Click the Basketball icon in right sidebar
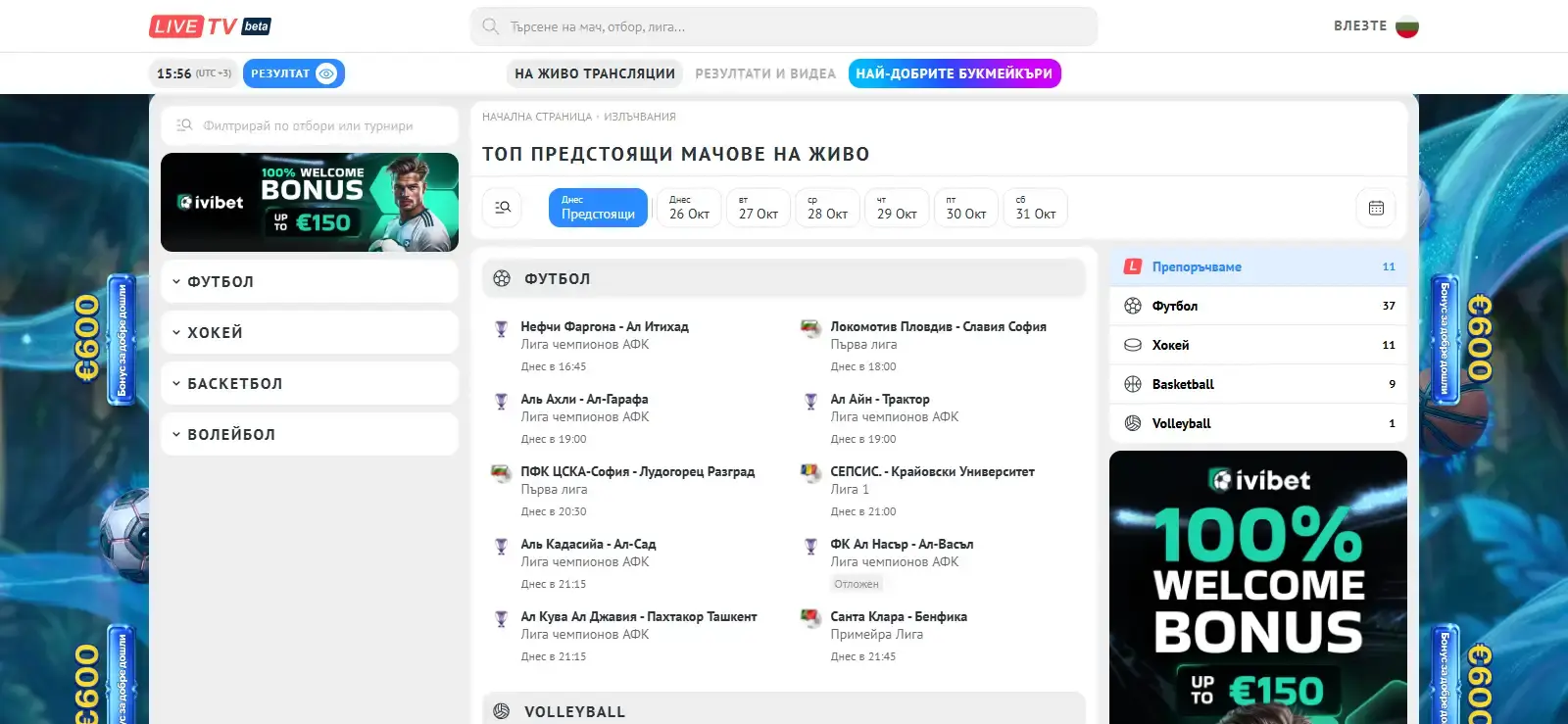This screenshot has width=1568, height=724. point(1133,384)
